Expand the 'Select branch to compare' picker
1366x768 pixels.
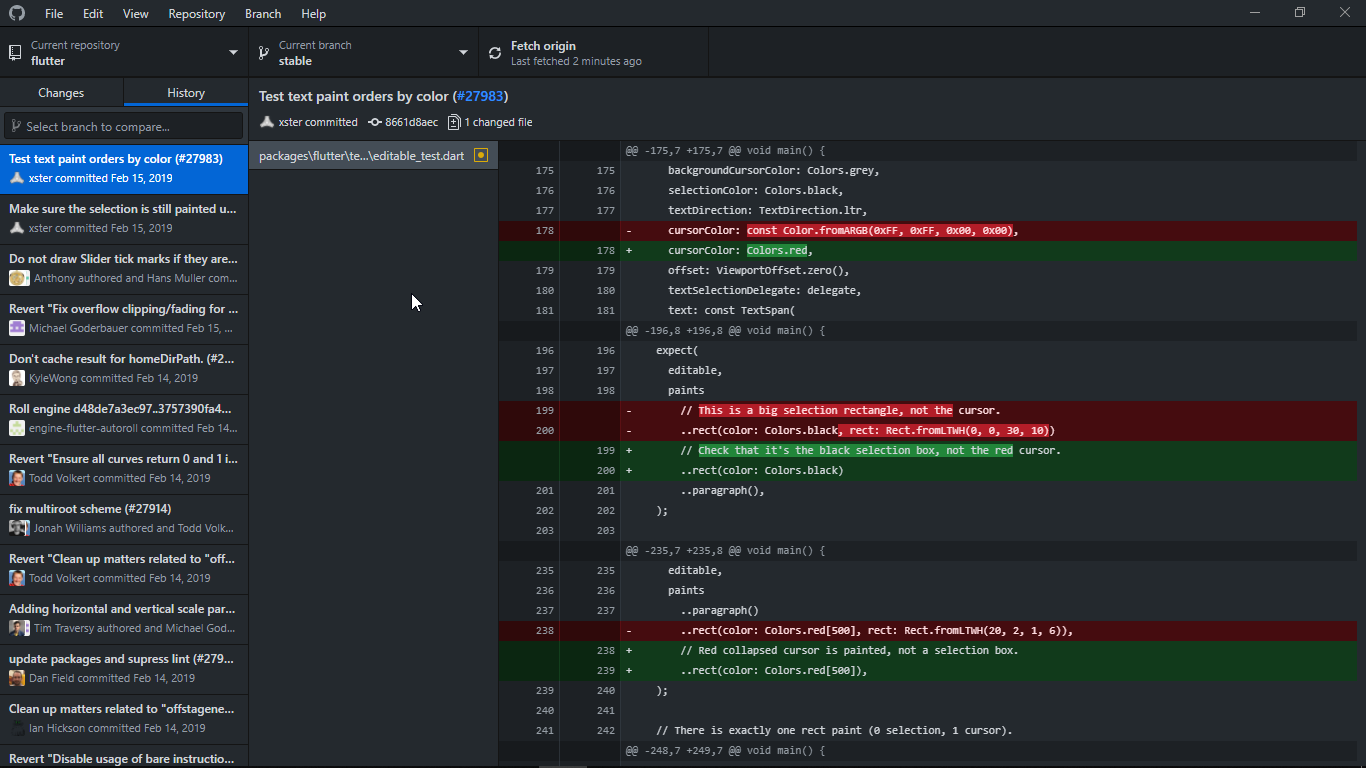[123, 125]
